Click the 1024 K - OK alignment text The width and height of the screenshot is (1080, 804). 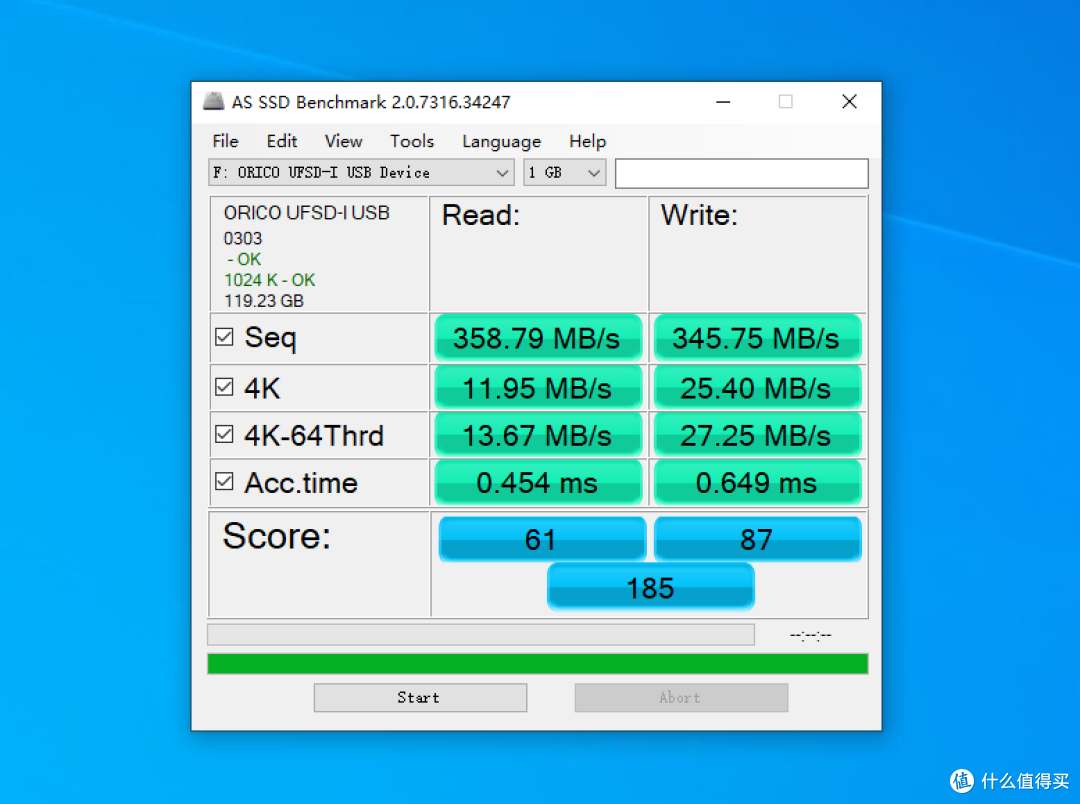tap(269, 280)
